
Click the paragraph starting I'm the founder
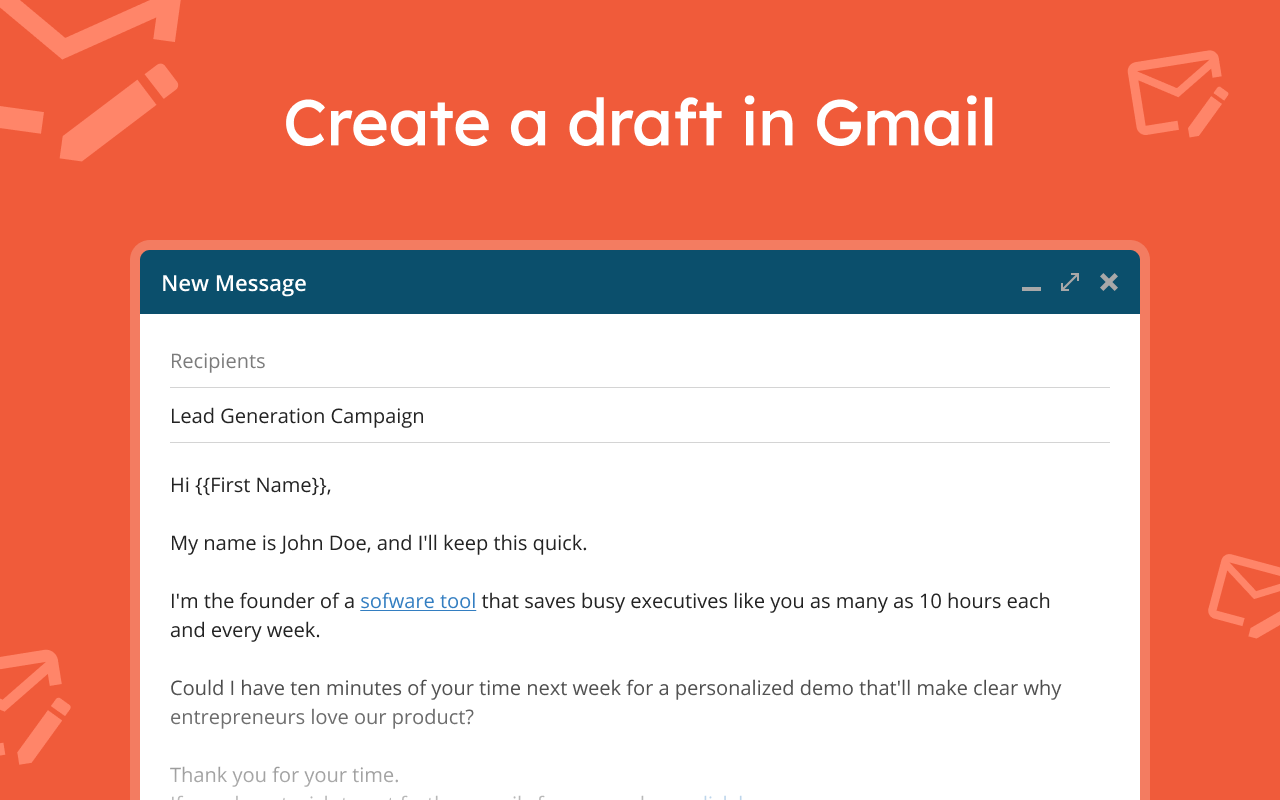610,615
